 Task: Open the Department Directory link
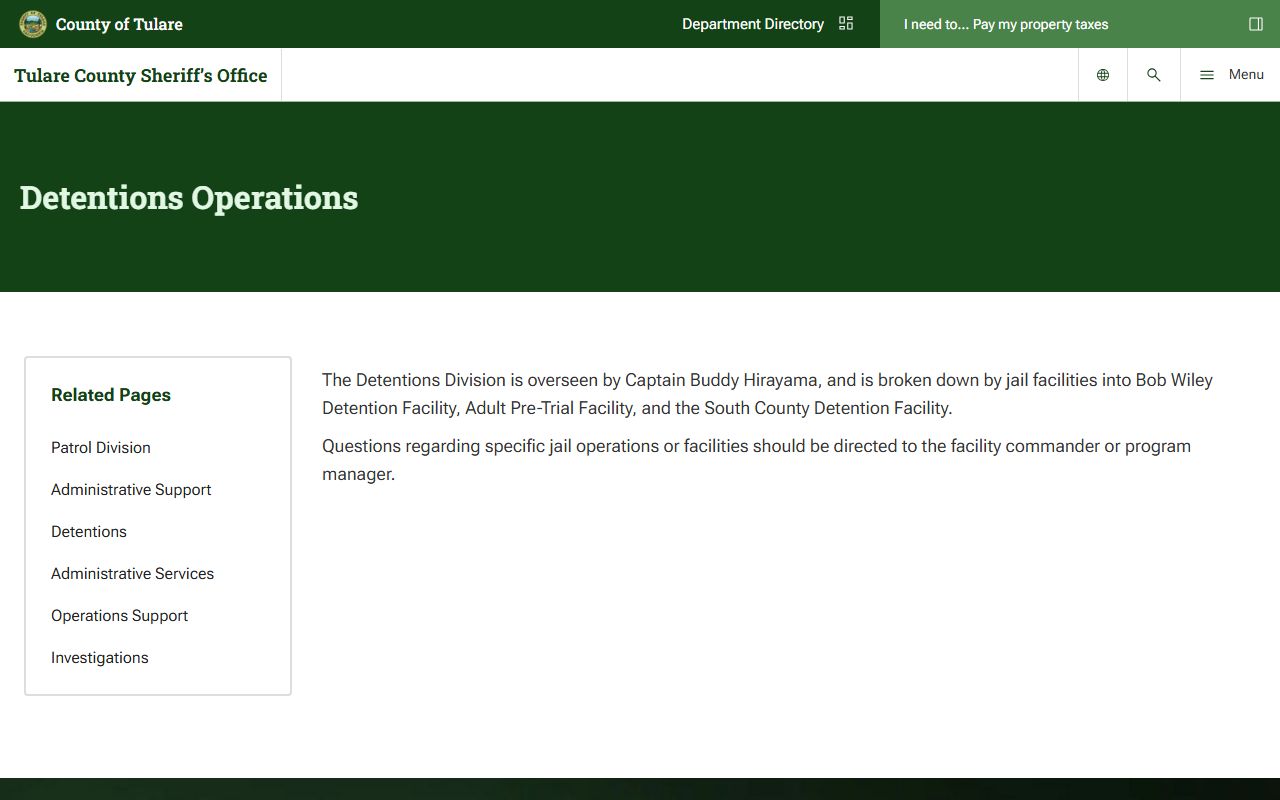pyautogui.click(x=753, y=24)
